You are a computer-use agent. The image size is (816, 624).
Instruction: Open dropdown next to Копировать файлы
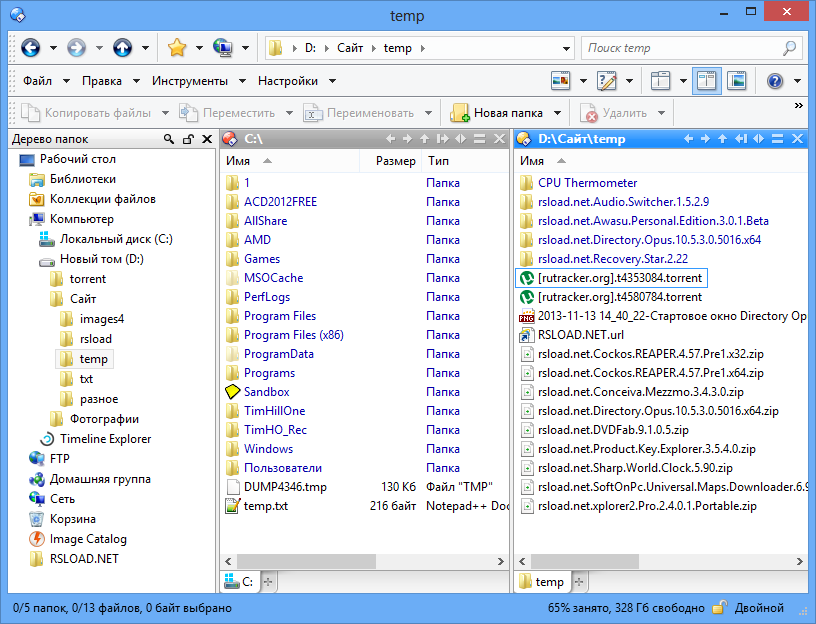pyautogui.click(x=162, y=113)
